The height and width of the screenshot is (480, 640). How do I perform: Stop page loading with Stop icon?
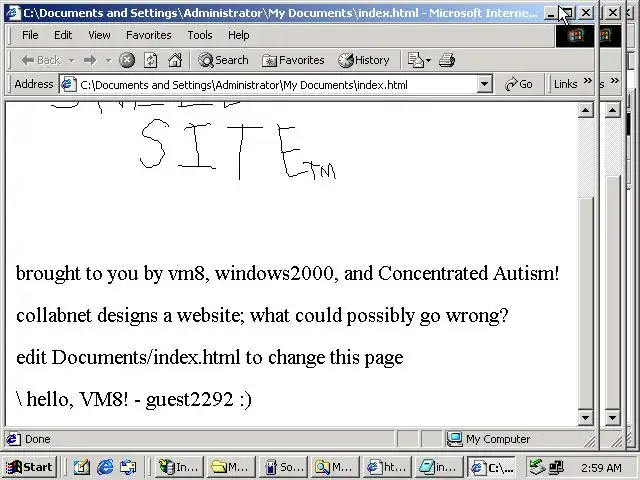(127, 60)
